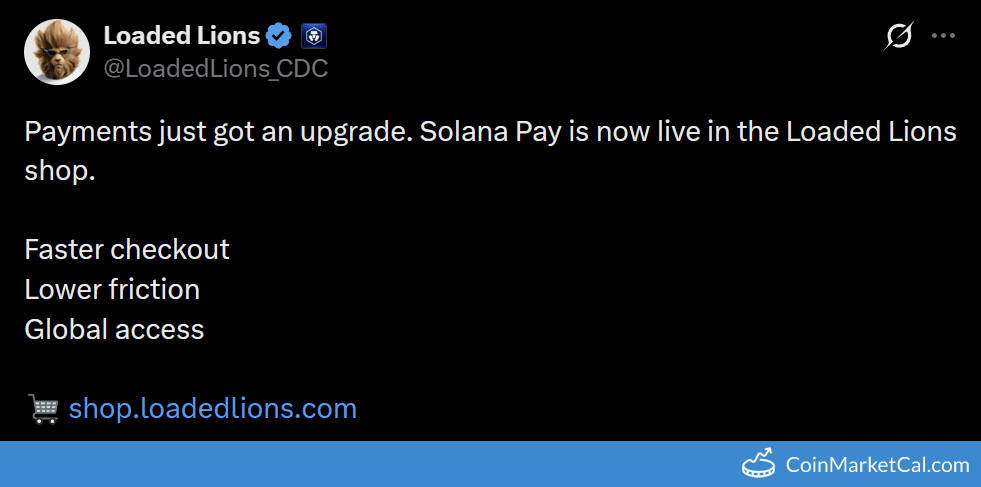Click the CoinMarketCal.com watermark text
Screen dimensions: 981x487
(878, 465)
